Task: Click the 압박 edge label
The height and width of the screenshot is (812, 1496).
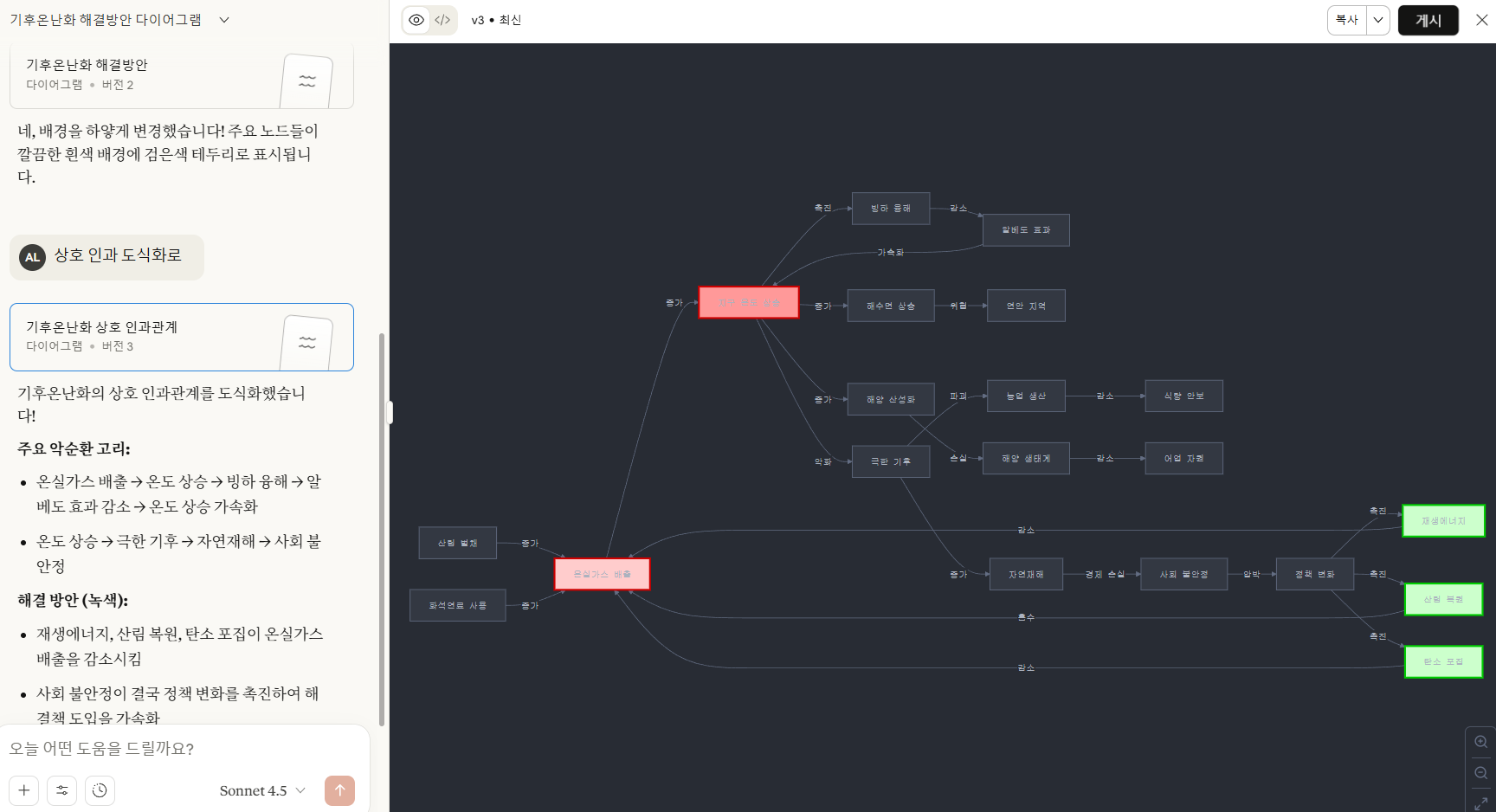Action: [x=1252, y=574]
